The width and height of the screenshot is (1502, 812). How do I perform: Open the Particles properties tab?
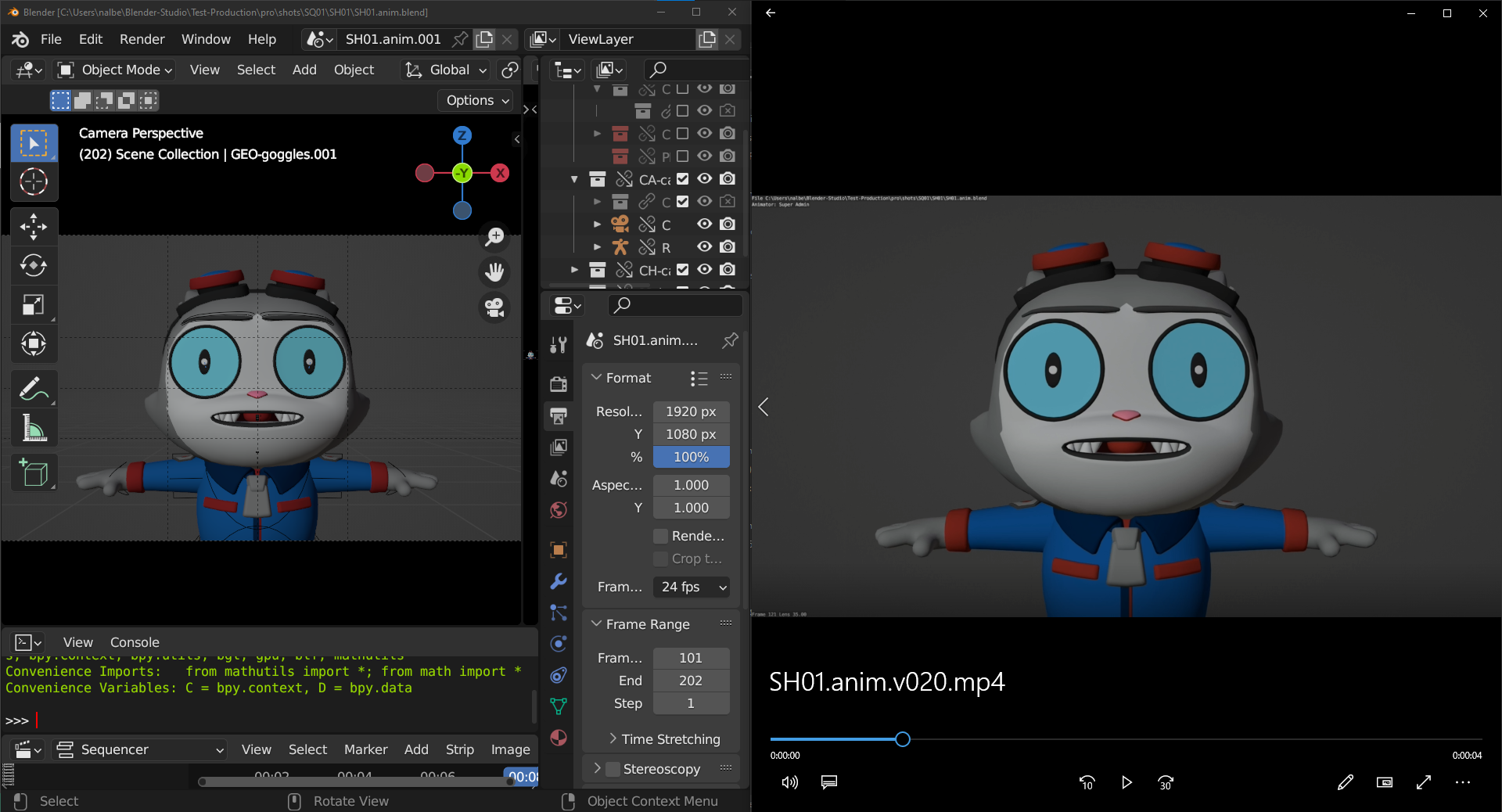(559, 613)
